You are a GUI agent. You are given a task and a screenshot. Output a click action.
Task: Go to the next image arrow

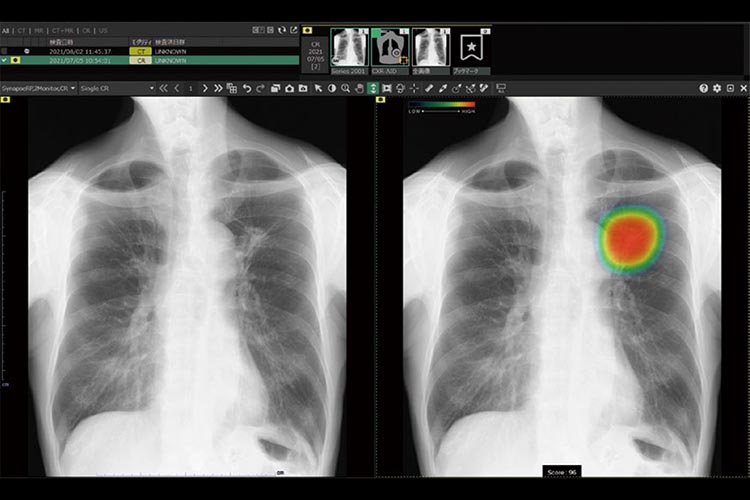[x=205, y=88]
